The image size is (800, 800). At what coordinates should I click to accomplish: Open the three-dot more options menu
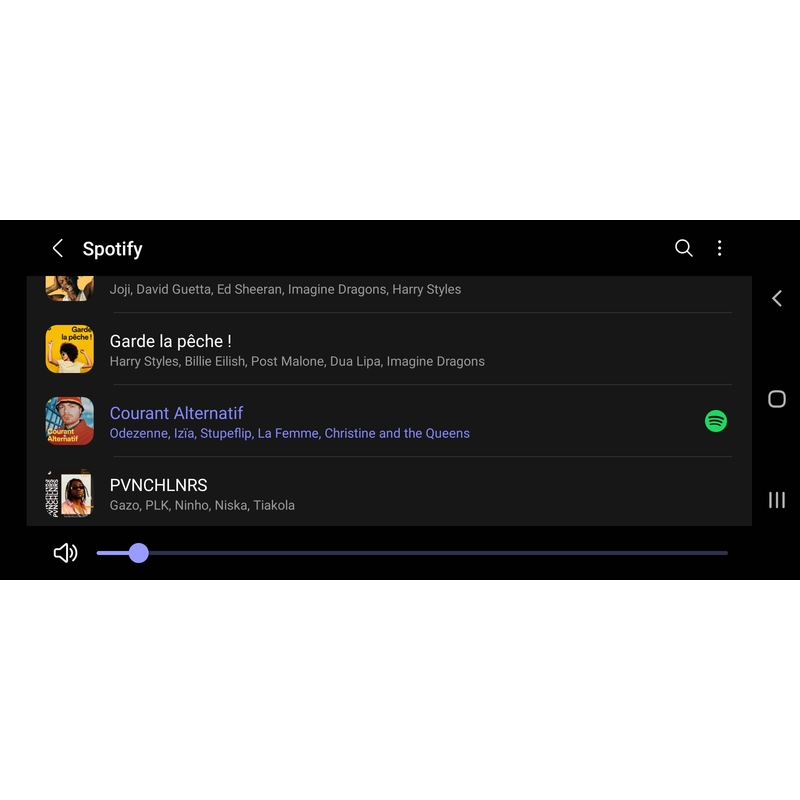[x=719, y=248]
